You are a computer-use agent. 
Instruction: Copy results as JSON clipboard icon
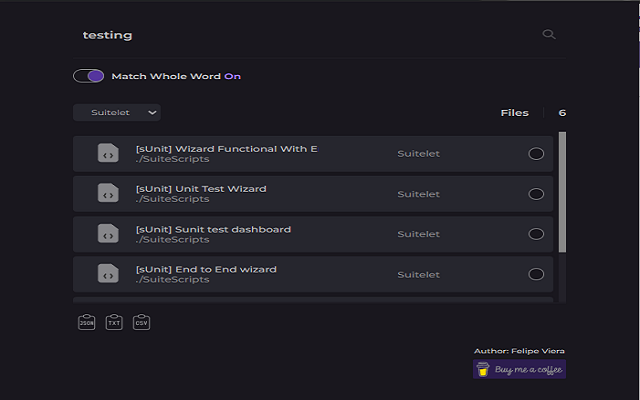tap(87, 322)
